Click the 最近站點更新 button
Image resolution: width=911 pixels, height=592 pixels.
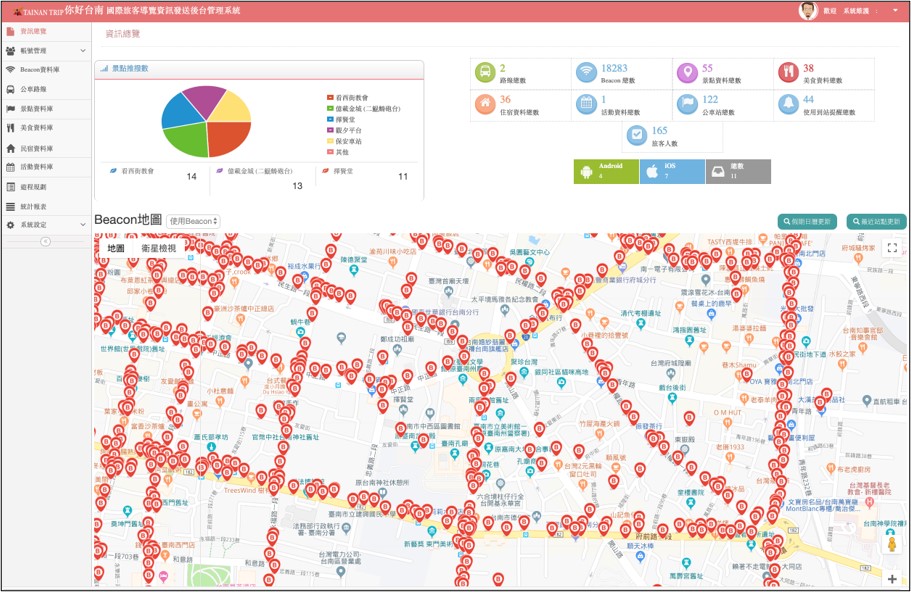pos(876,221)
